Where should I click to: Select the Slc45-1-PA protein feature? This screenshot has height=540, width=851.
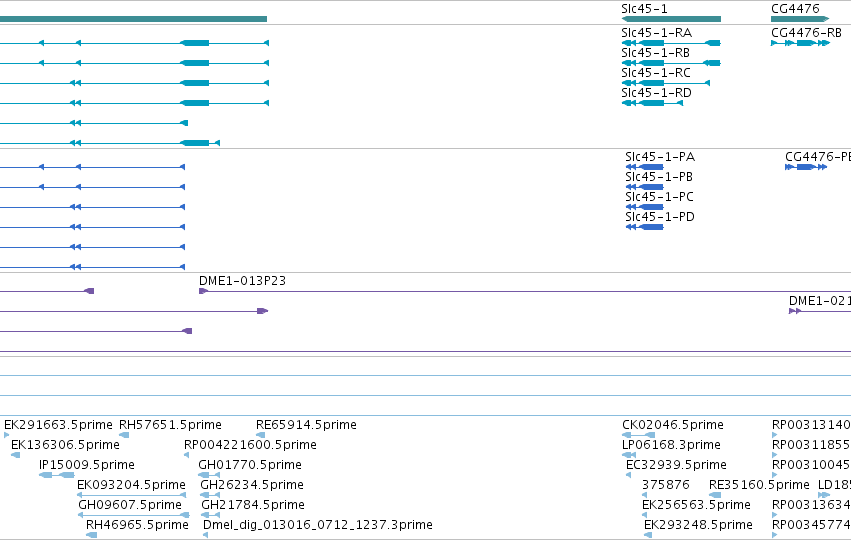pyautogui.click(x=645, y=167)
